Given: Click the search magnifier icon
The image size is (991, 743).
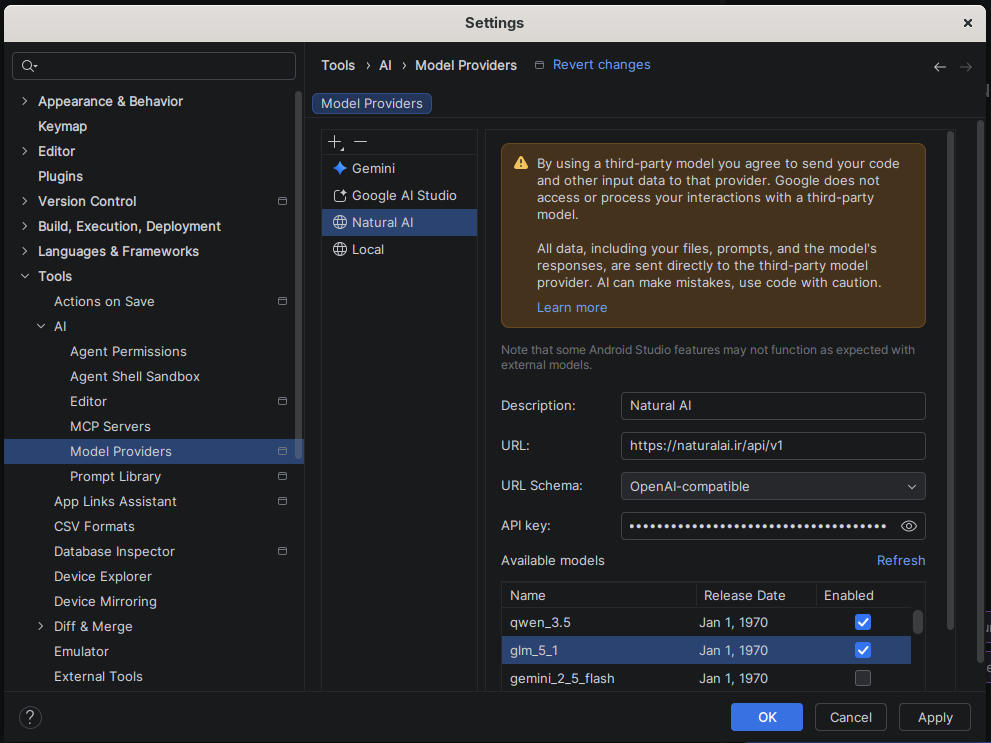Looking at the screenshot, I should click(28, 66).
